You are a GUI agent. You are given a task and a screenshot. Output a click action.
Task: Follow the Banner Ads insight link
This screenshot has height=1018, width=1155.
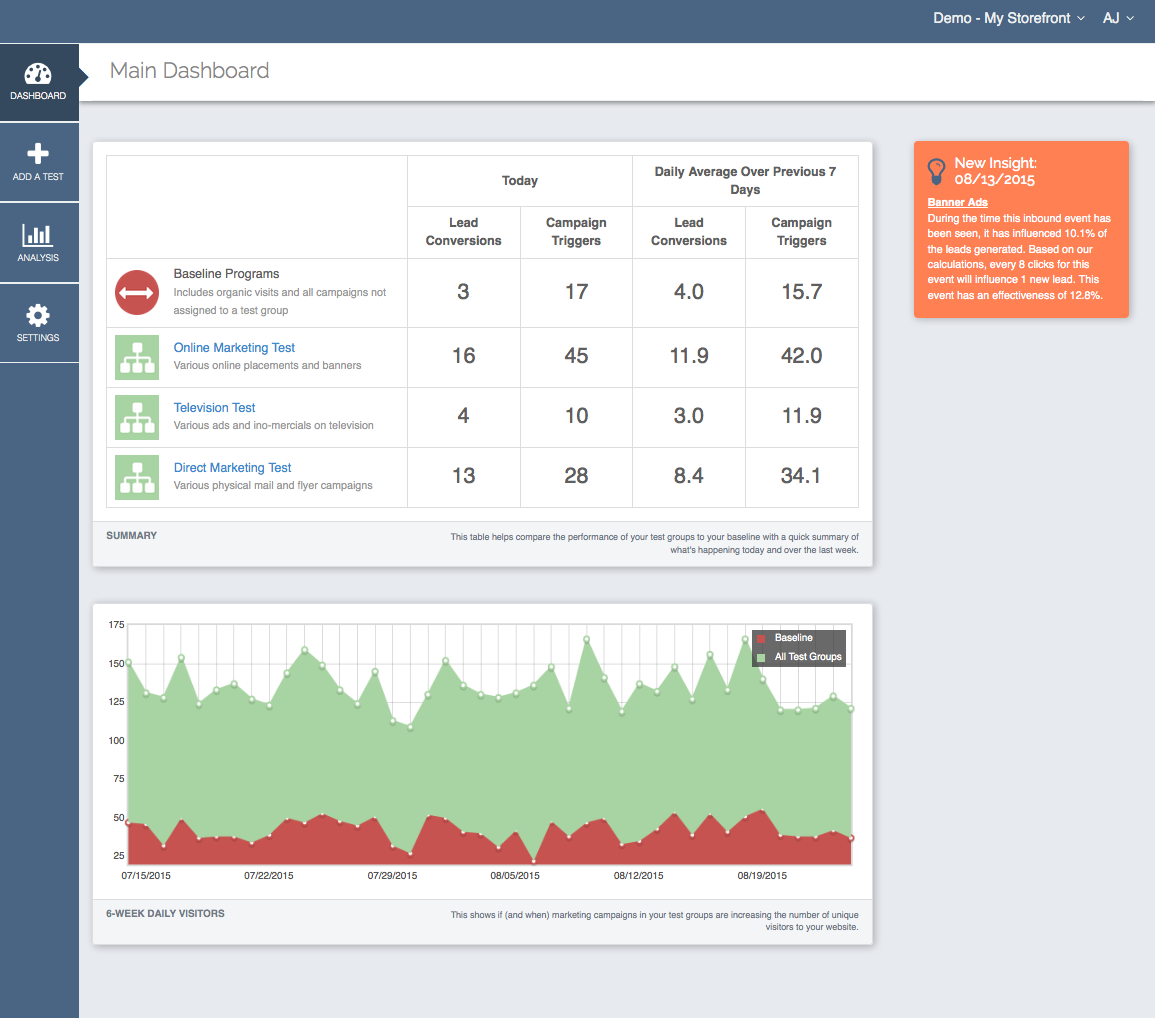pos(958,202)
